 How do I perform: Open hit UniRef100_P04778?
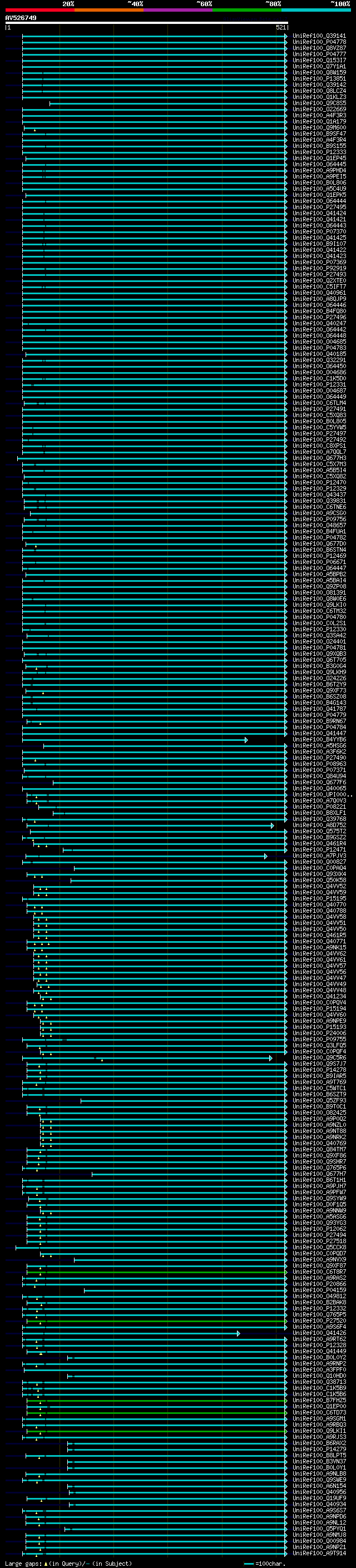tap(319, 42)
